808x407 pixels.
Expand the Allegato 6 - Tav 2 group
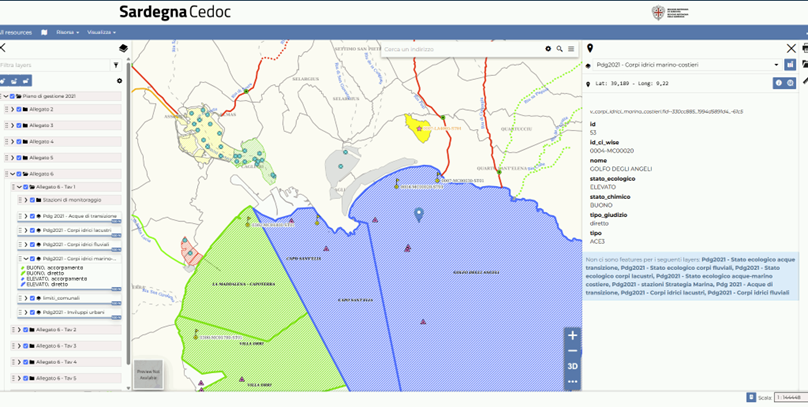coord(18,330)
